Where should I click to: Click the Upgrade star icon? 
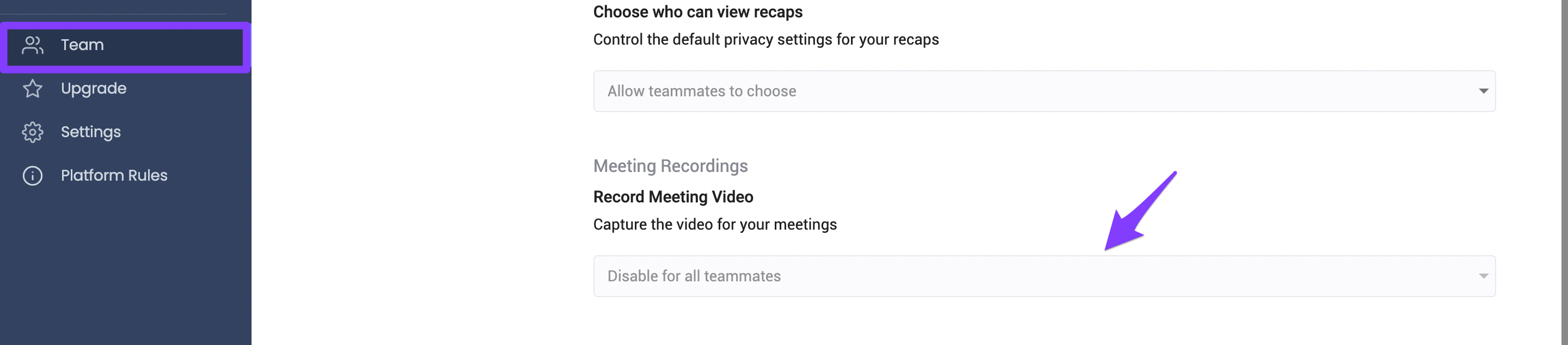point(32,89)
